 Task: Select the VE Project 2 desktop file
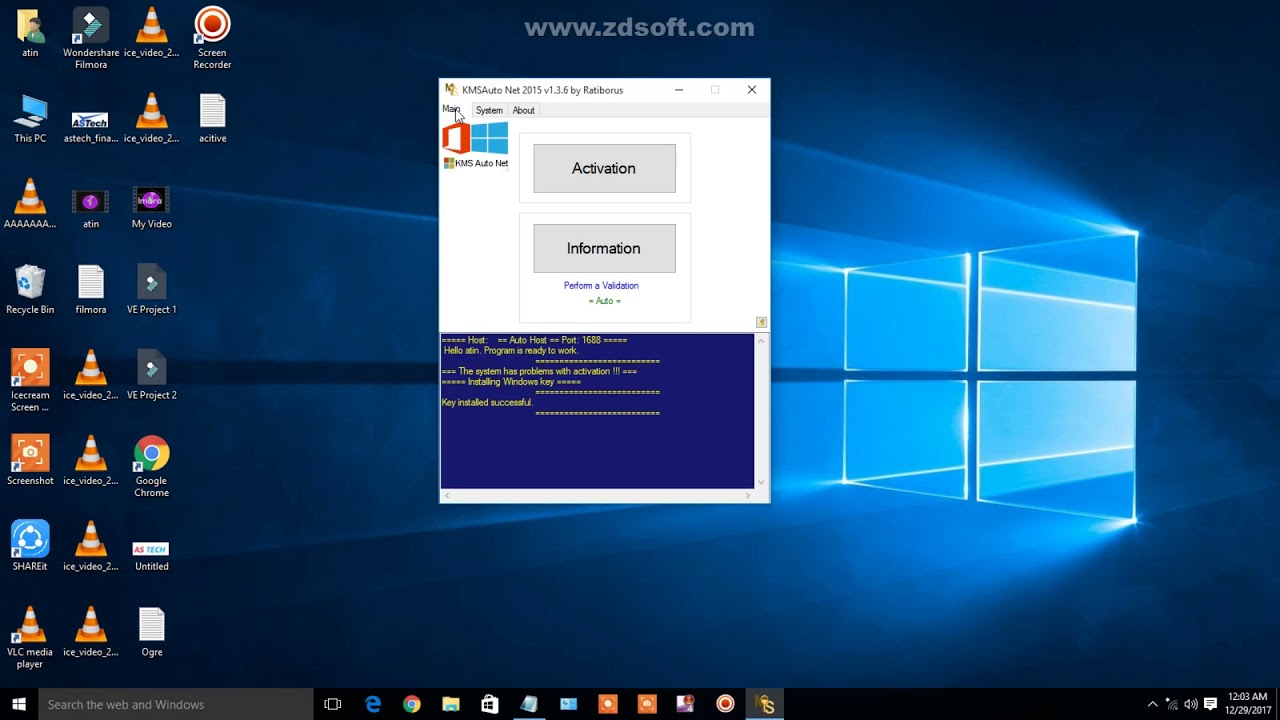coord(152,376)
